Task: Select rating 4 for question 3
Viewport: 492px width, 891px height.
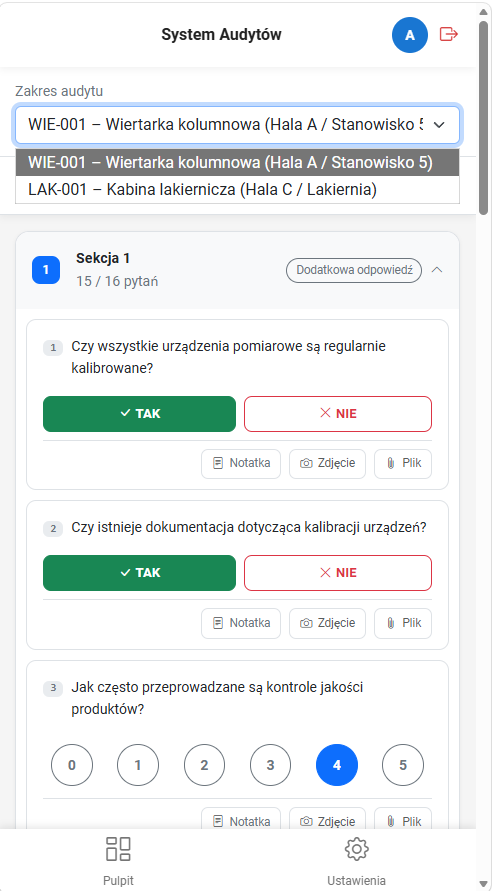Action: coord(337,765)
